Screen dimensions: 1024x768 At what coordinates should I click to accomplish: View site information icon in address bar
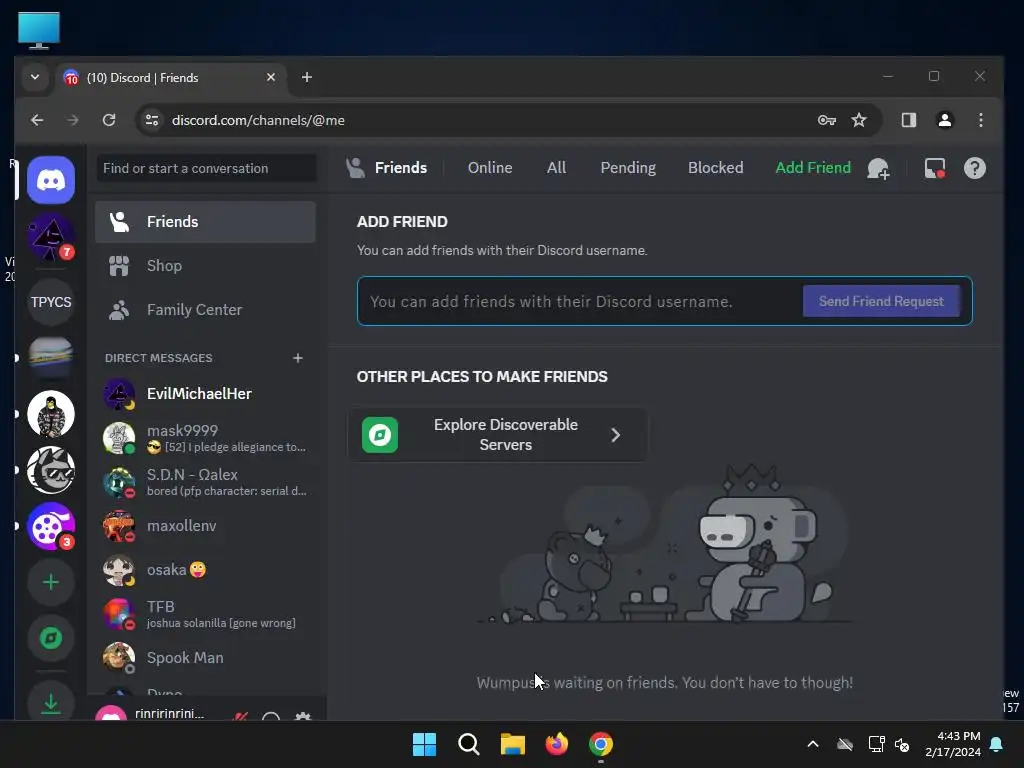coord(152,120)
